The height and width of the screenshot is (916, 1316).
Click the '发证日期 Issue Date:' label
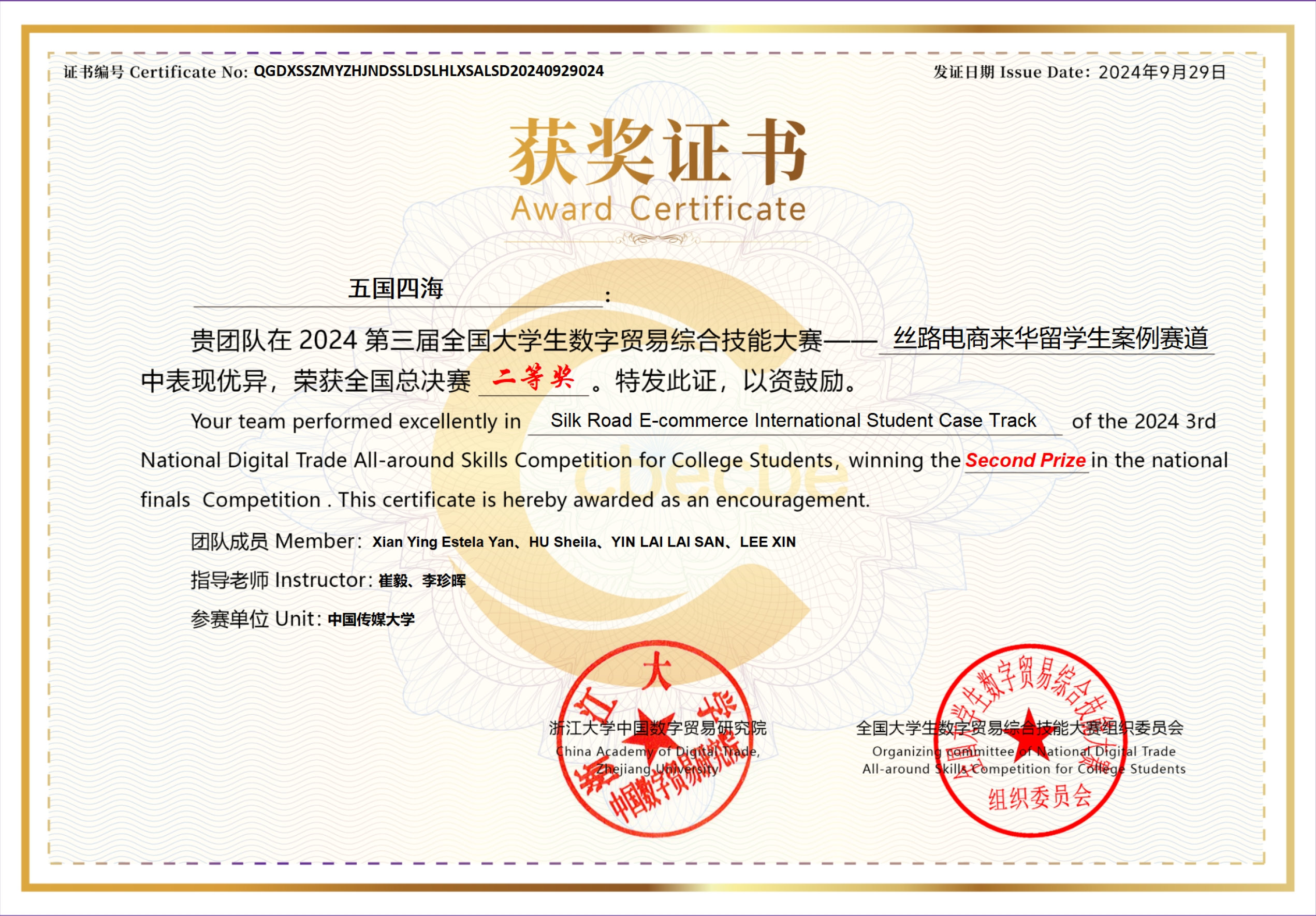tap(1012, 71)
